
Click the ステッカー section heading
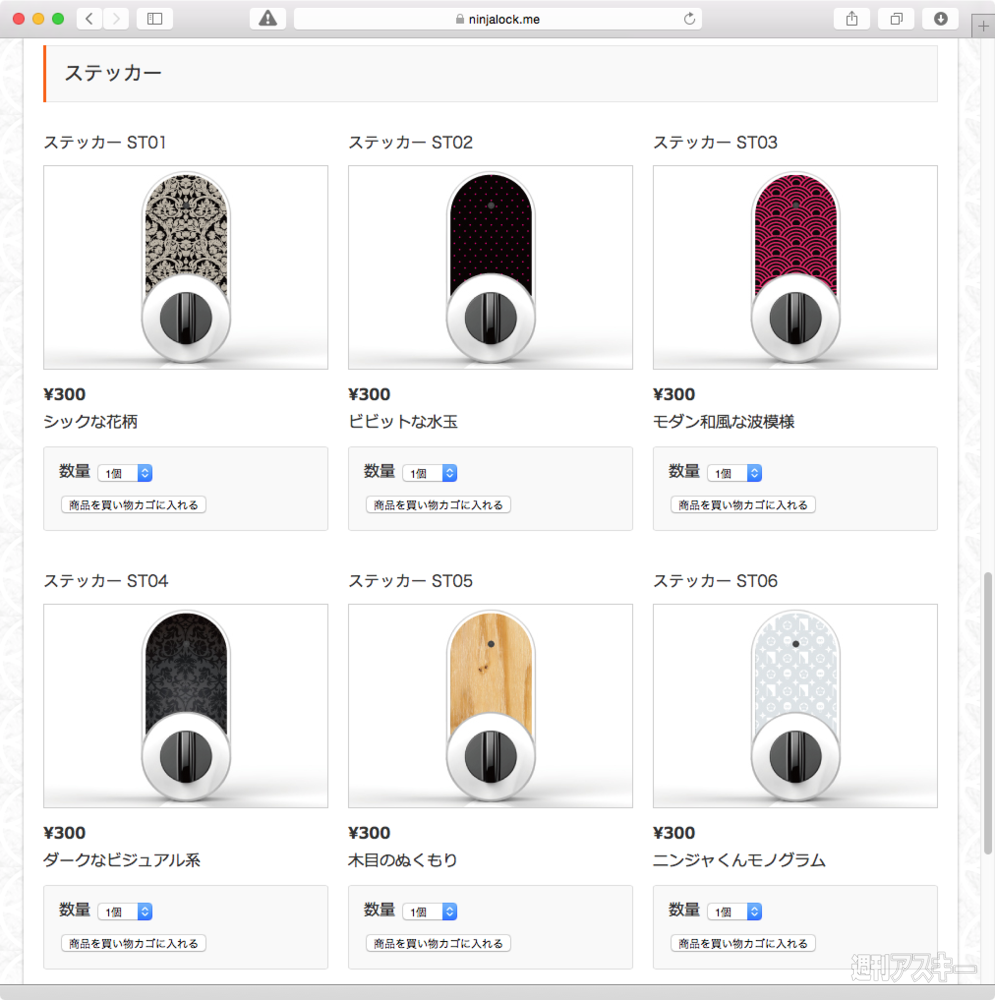[x=113, y=73]
